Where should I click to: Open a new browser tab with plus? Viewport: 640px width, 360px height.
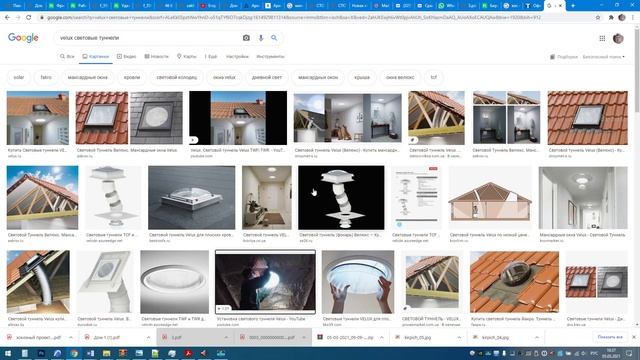(573, 6)
